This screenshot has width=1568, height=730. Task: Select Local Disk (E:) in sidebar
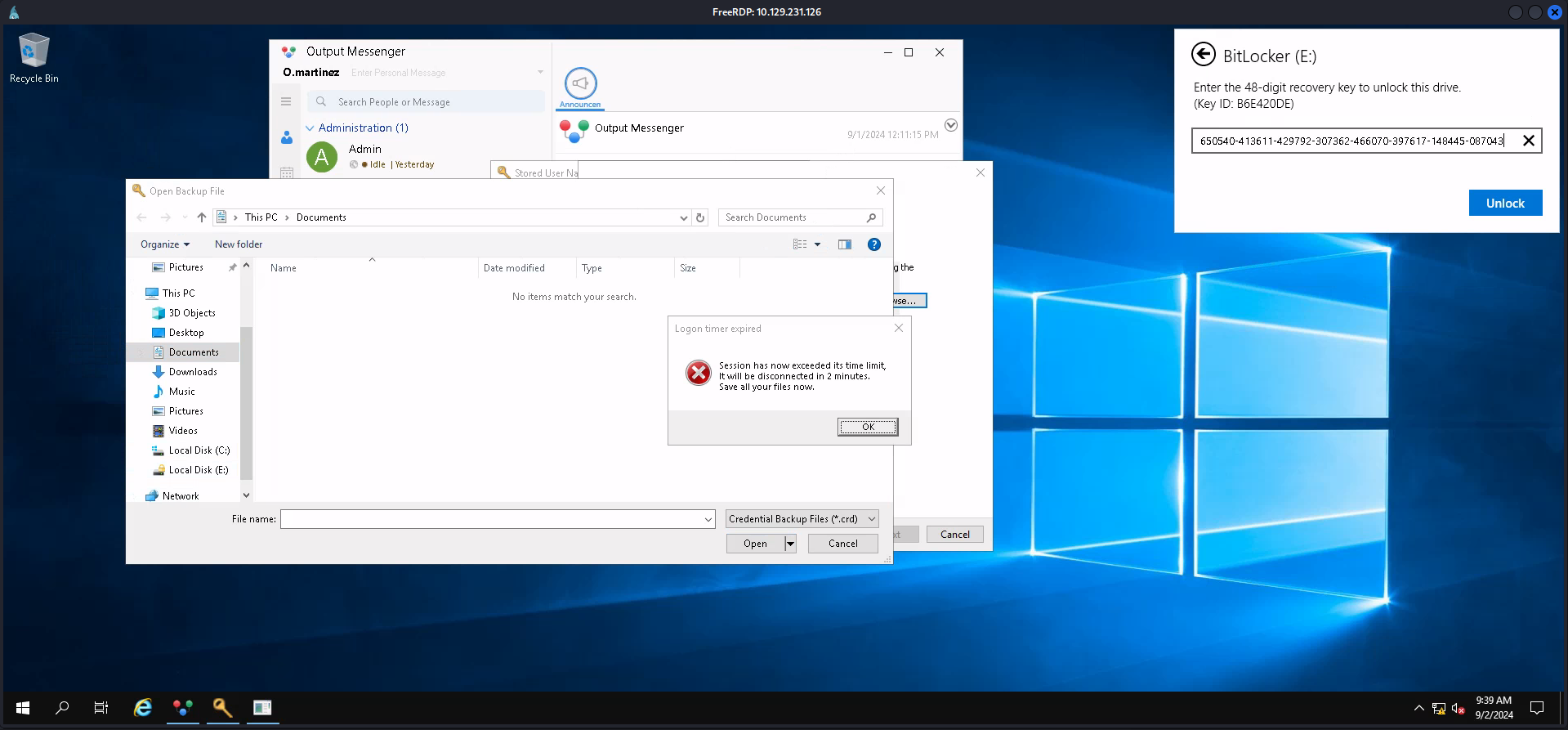point(198,470)
